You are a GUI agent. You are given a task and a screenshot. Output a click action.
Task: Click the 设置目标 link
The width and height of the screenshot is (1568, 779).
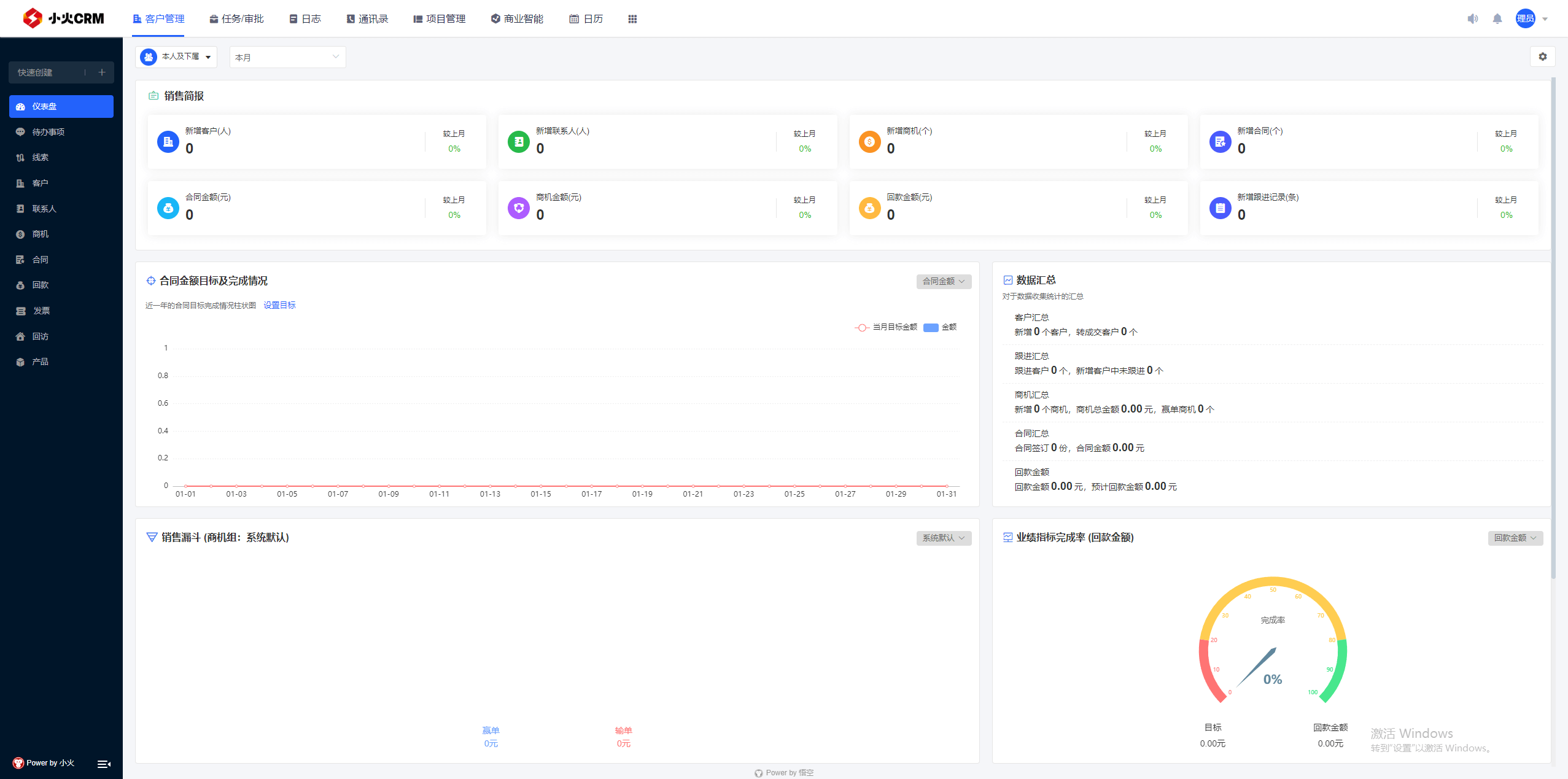(x=279, y=304)
